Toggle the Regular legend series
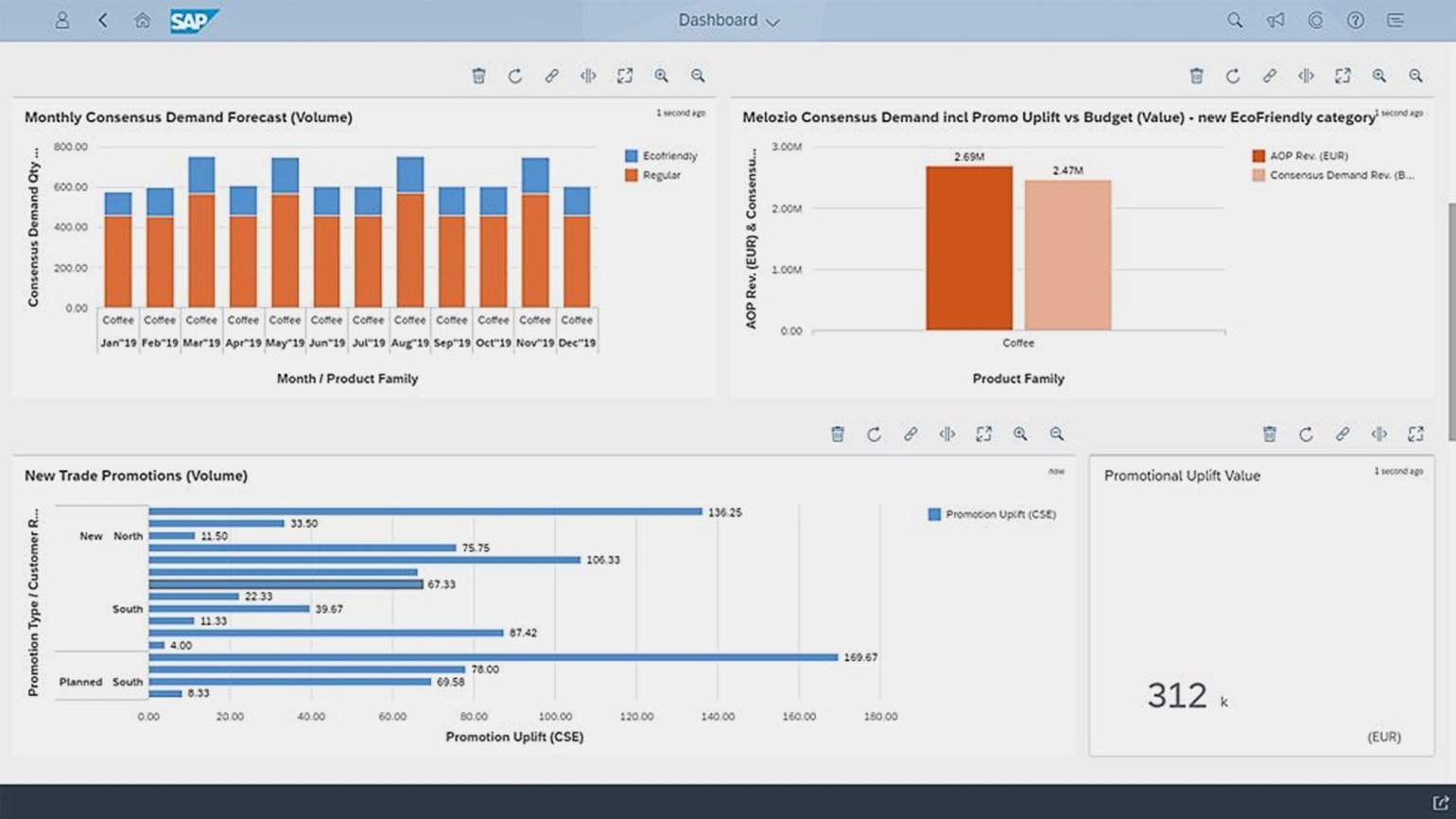The height and width of the screenshot is (819, 1456). coord(653,175)
